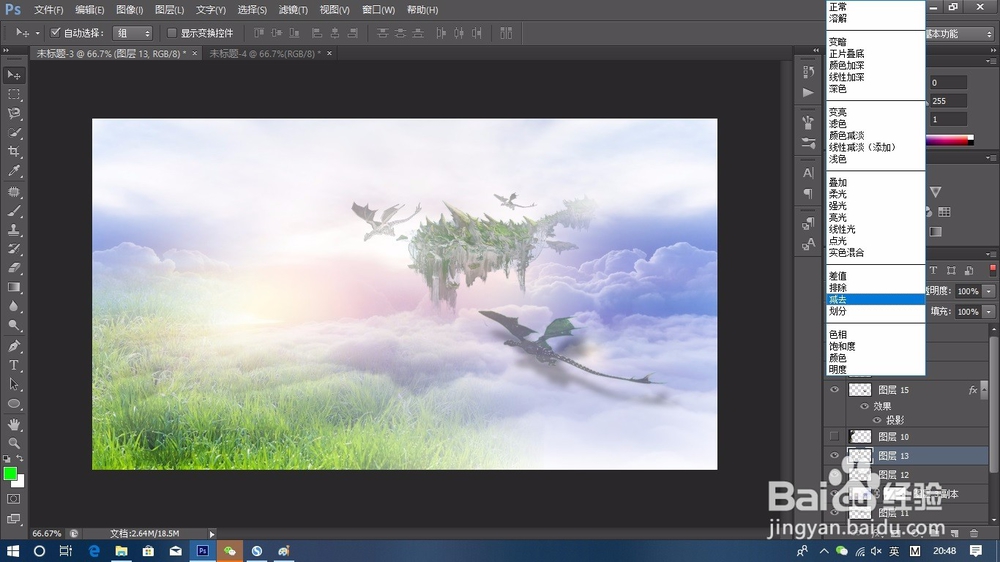The width and height of the screenshot is (1000, 562).
Task: Toggle the 效果 visibility eye
Action: pyautogui.click(x=864, y=406)
